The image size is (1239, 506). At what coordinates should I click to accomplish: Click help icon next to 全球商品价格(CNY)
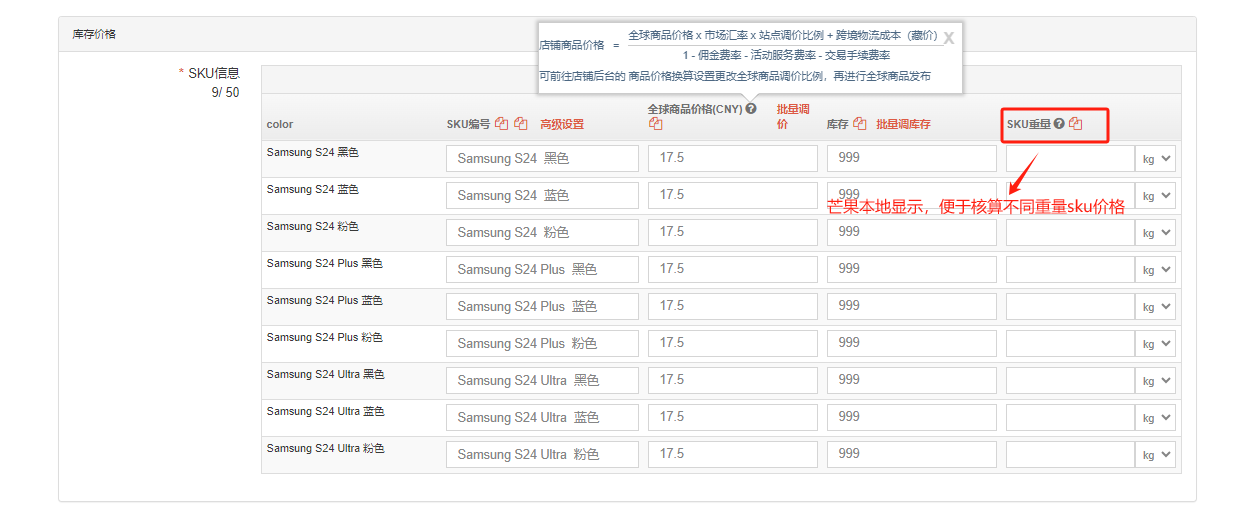[x=751, y=109]
